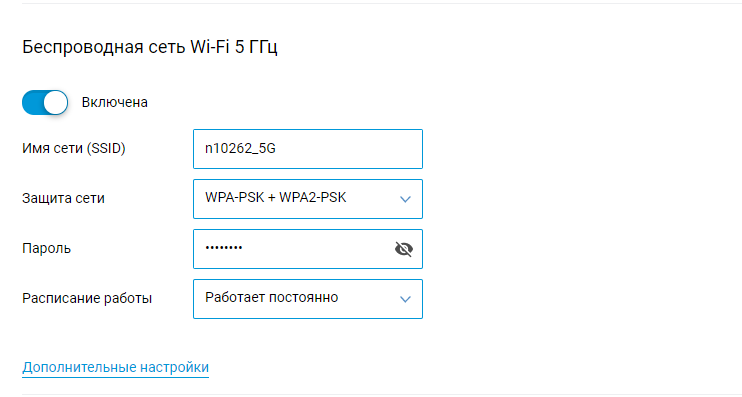Click the Расписание работы label
The width and height of the screenshot is (742, 397).
point(87,299)
